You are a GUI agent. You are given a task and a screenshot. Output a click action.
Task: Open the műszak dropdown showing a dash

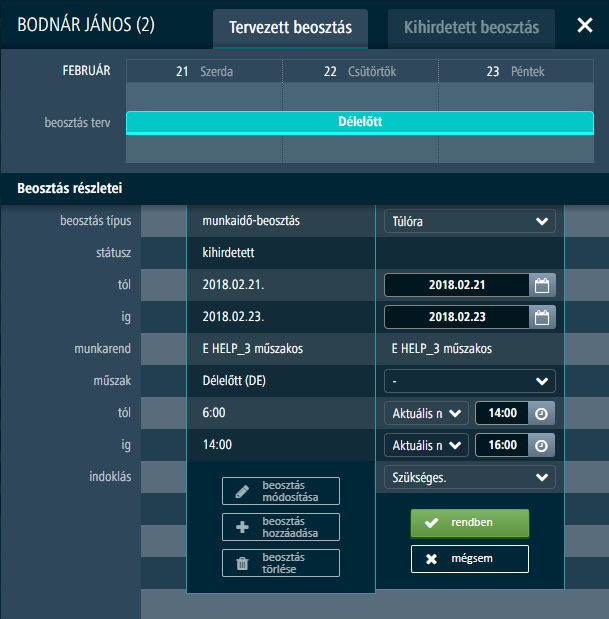click(470, 381)
